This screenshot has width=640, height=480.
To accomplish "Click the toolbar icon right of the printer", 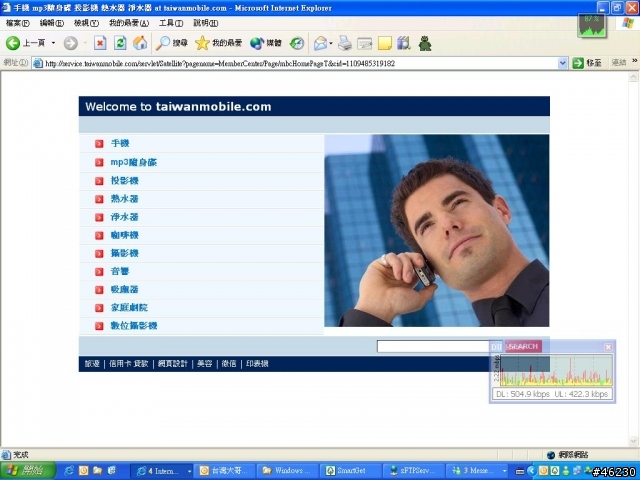I will tap(364, 43).
